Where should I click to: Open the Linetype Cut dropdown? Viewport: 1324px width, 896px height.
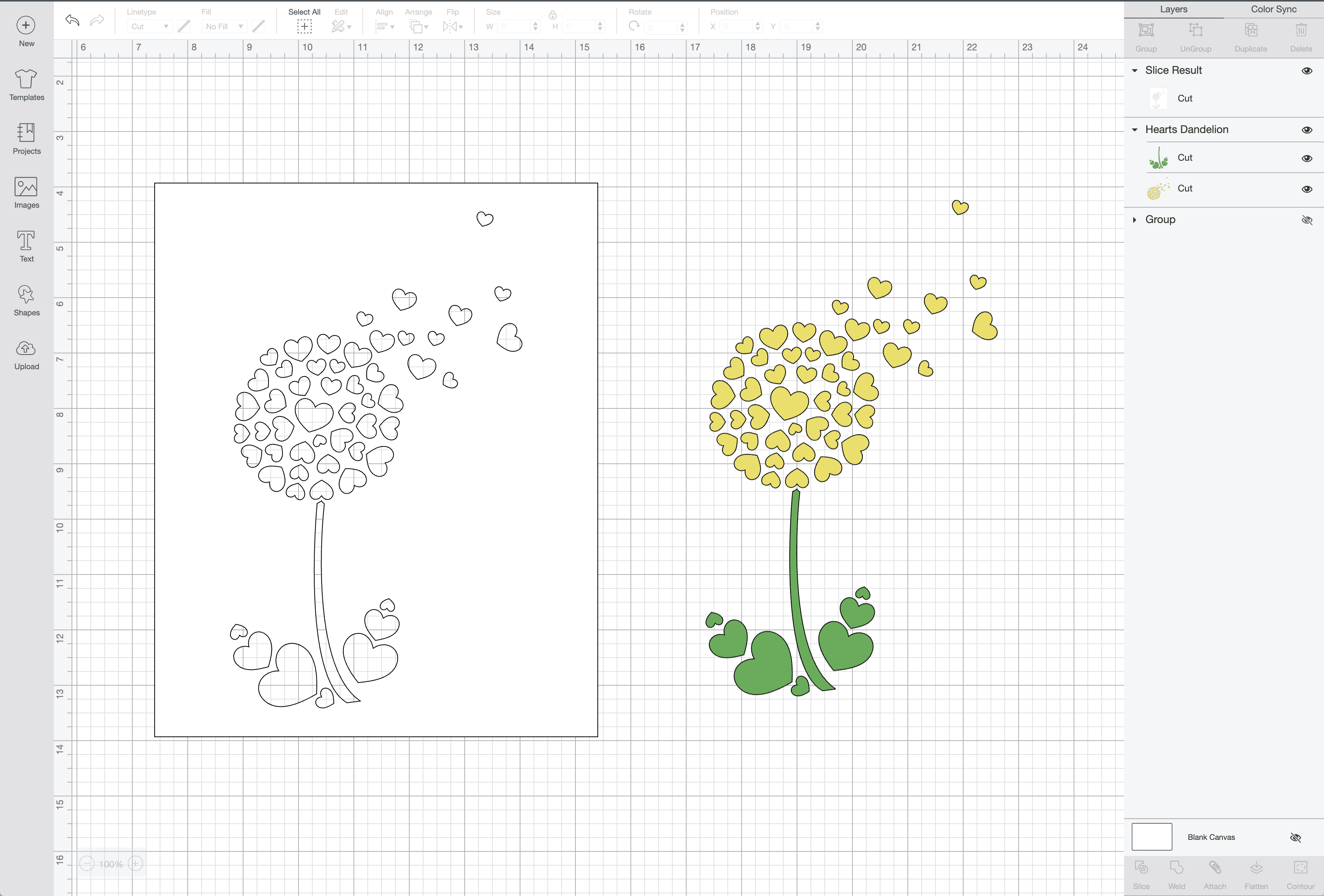149,26
